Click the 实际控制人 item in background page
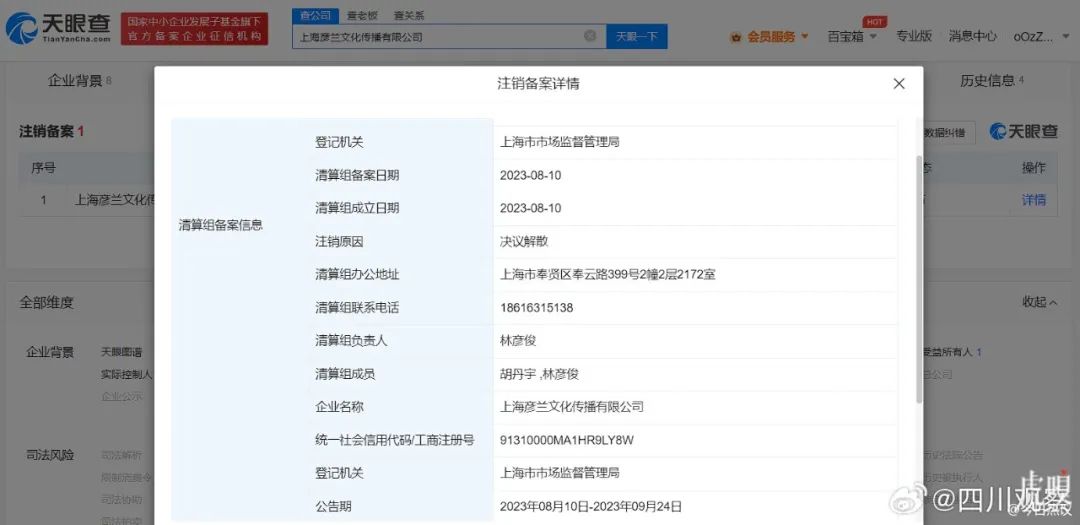This screenshot has height=525, width=1080. [x=126, y=375]
